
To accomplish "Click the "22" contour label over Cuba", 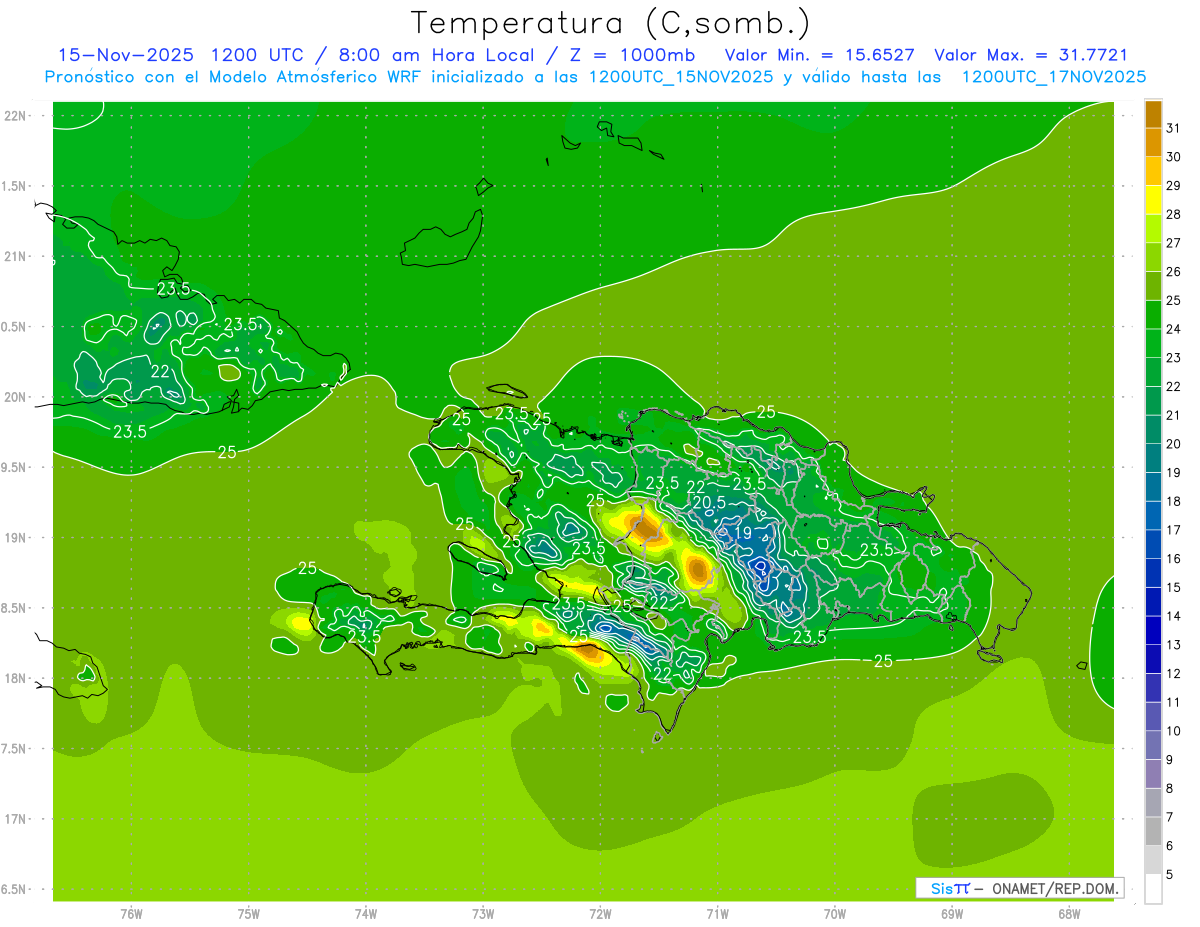I will pyautogui.click(x=160, y=371).
